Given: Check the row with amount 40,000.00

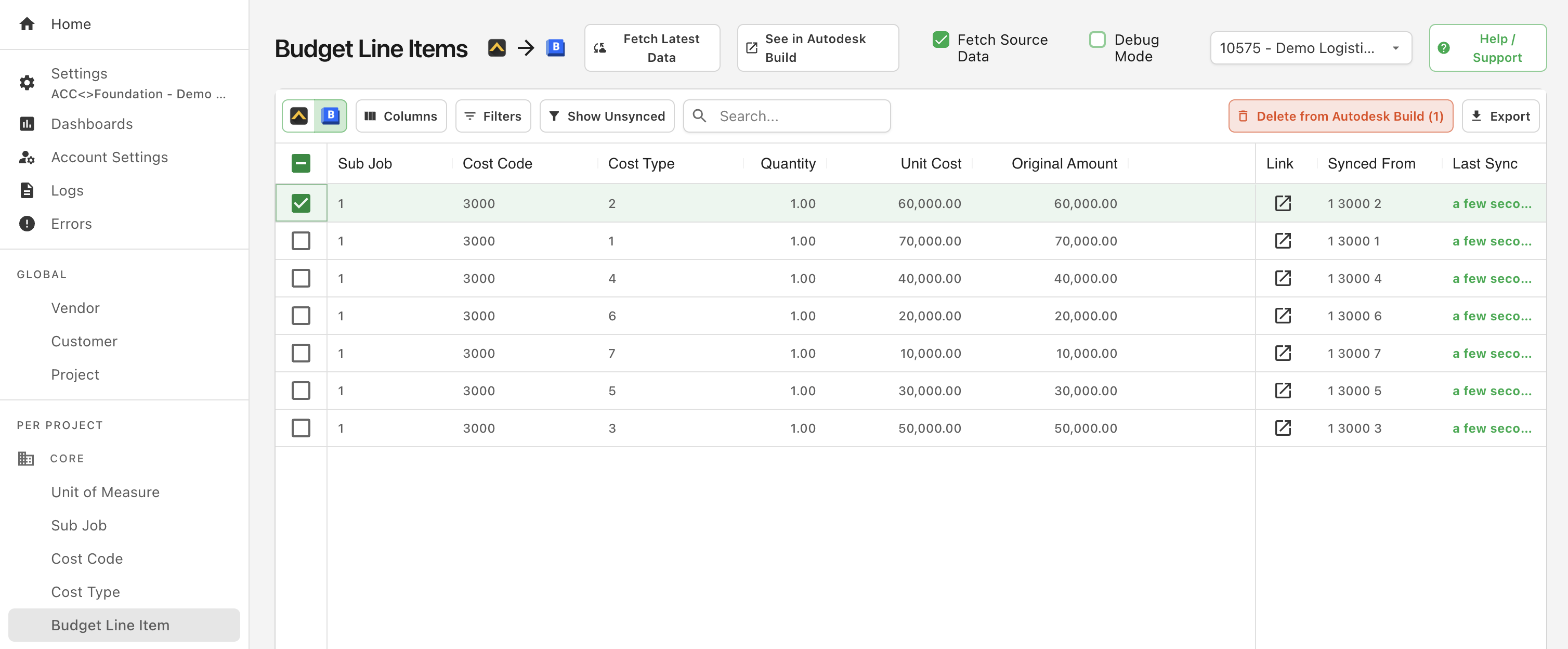Looking at the screenshot, I should pyautogui.click(x=300, y=278).
